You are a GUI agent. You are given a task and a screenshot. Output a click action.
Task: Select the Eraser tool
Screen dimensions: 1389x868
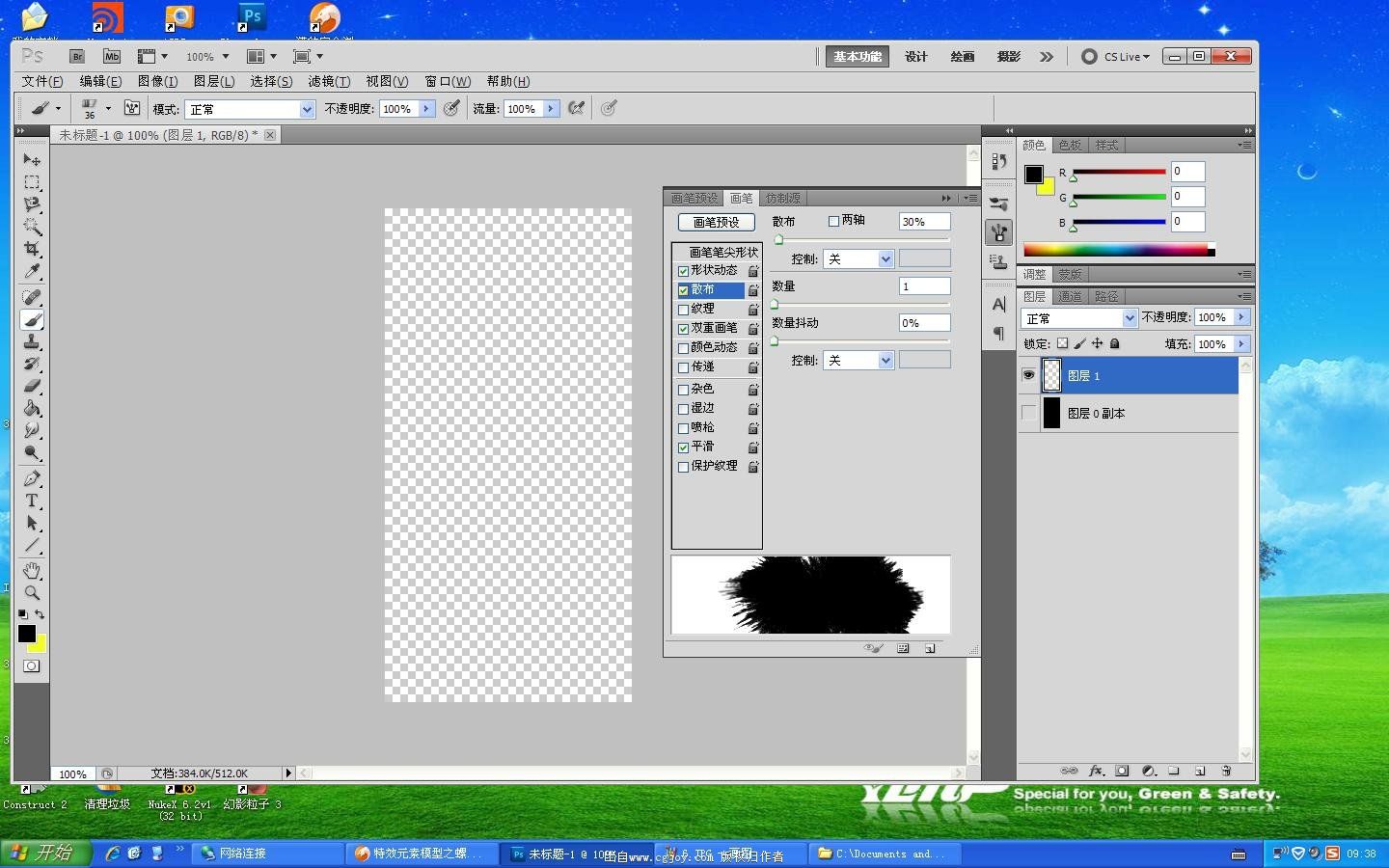coord(32,386)
